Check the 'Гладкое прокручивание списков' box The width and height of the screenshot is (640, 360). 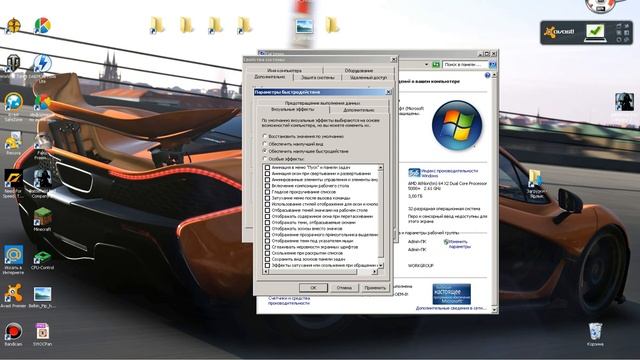(x=267, y=192)
